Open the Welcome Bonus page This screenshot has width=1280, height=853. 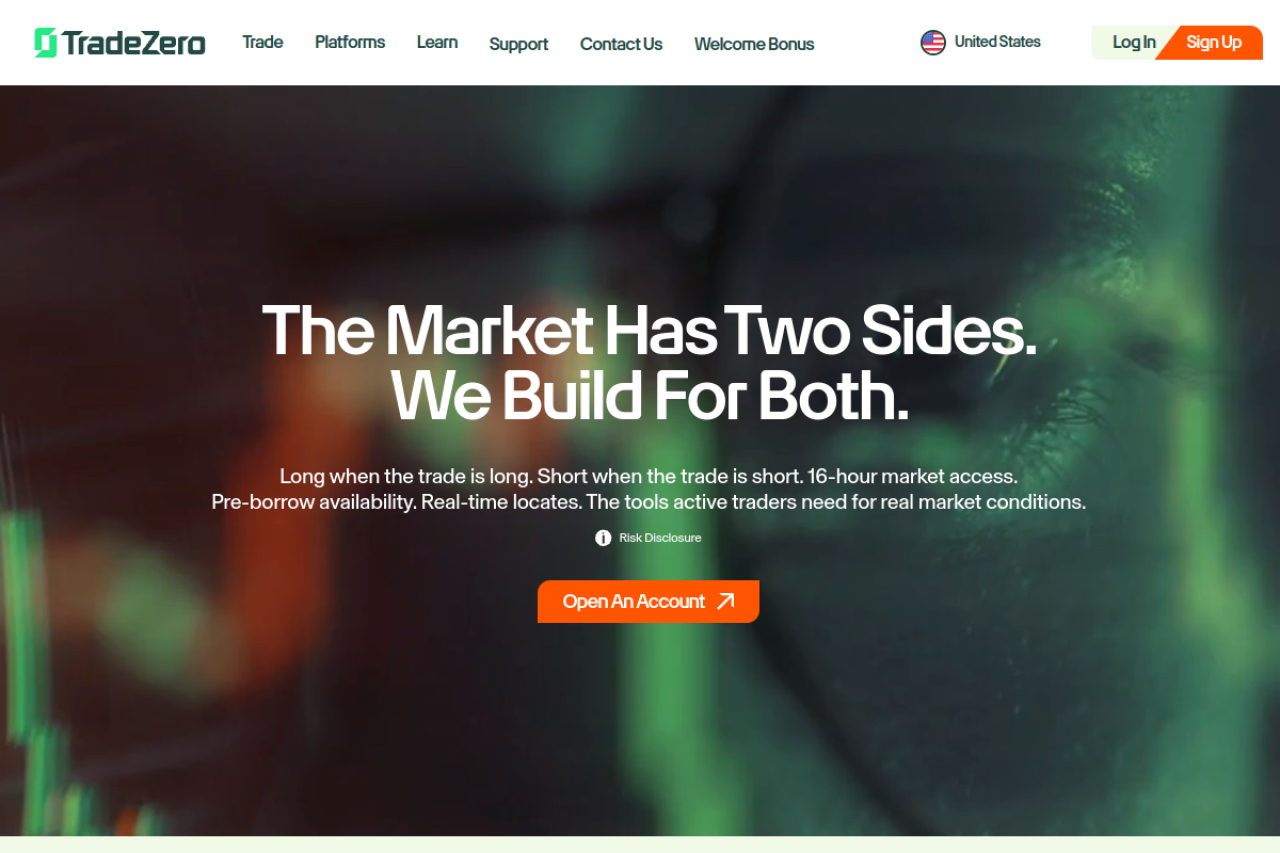coord(754,44)
